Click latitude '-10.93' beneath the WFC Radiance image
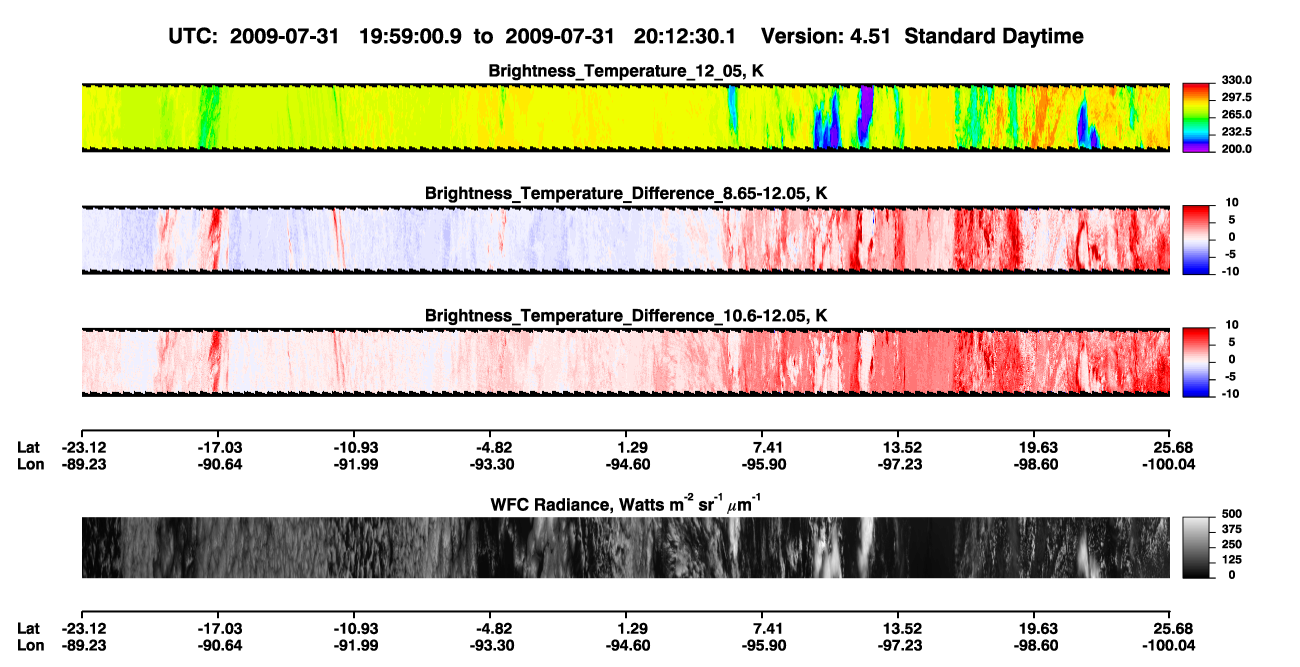 pos(356,628)
